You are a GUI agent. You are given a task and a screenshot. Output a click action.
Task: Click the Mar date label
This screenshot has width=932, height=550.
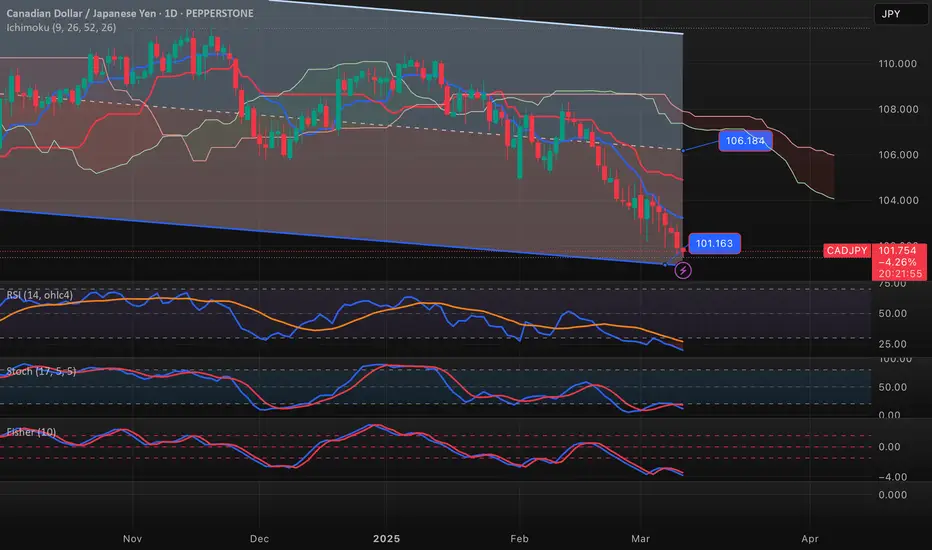click(x=640, y=539)
